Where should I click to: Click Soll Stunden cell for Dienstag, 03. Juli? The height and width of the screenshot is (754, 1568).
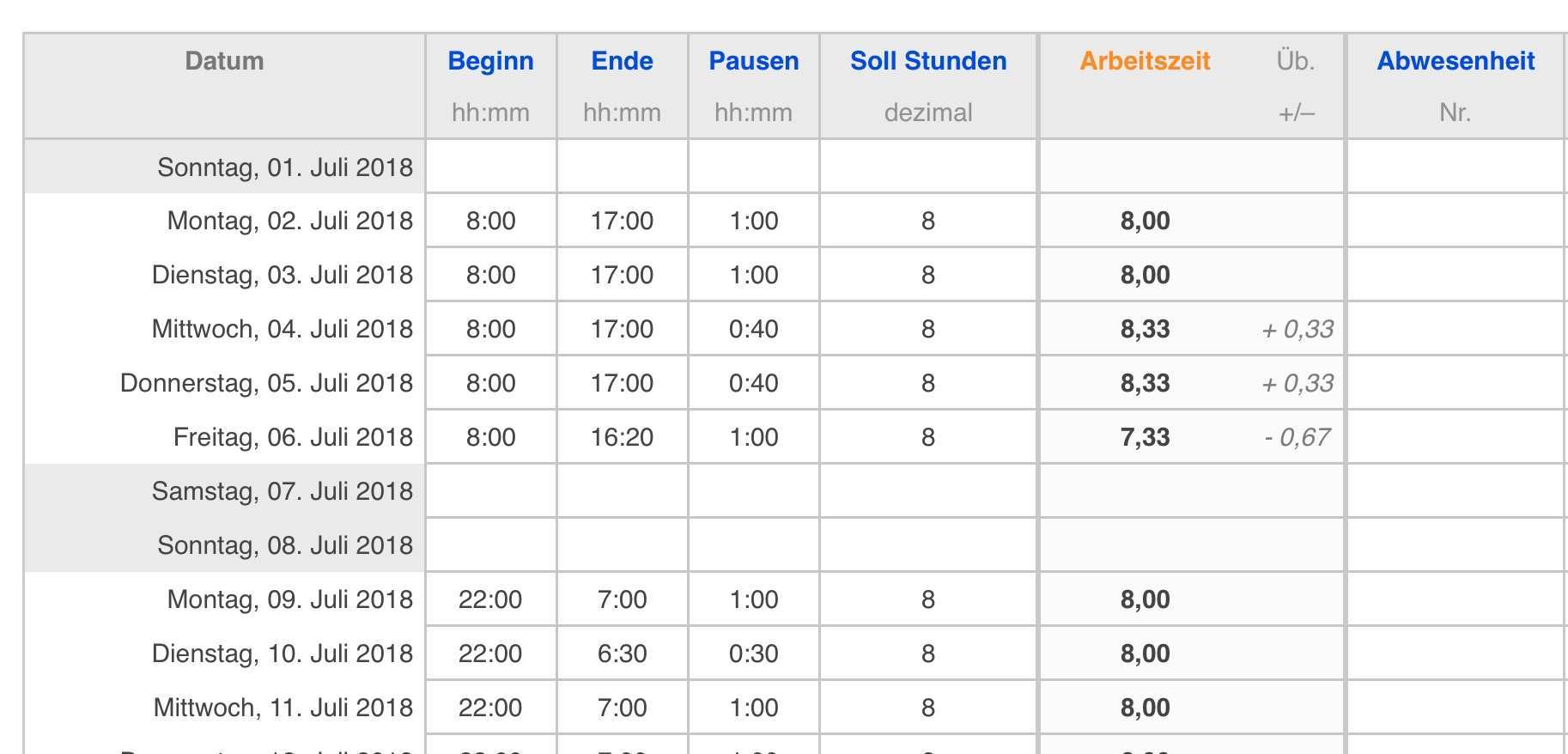927,275
